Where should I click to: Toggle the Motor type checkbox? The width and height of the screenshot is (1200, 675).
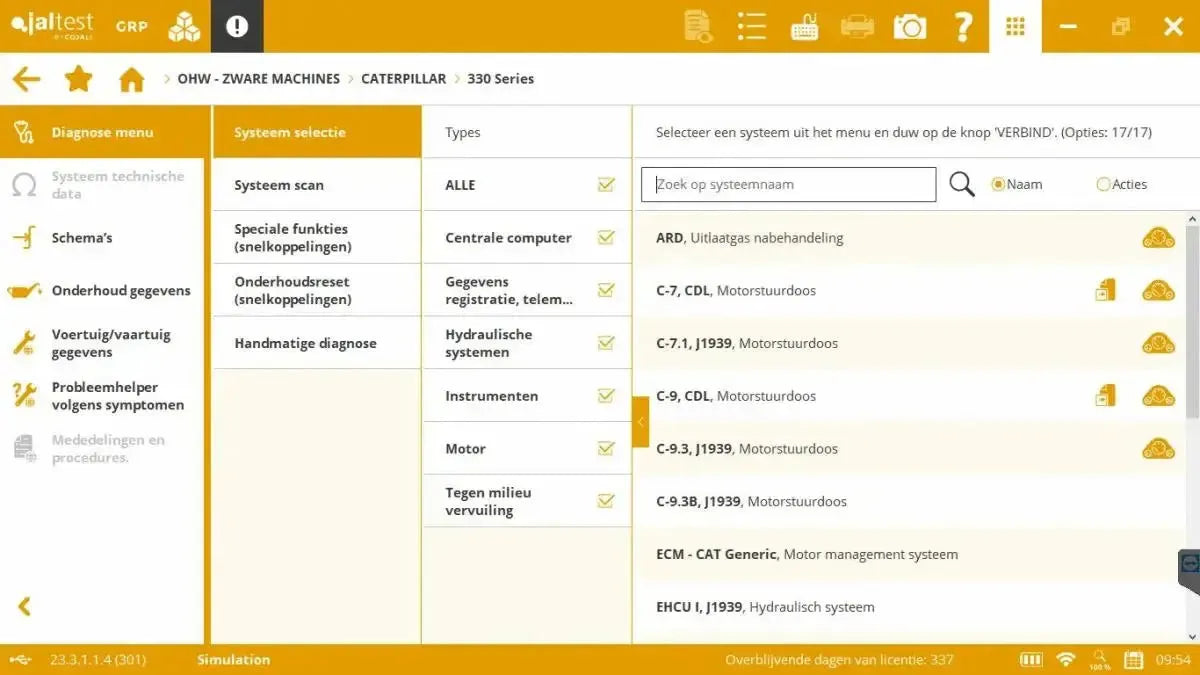pyautogui.click(x=606, y=448)
